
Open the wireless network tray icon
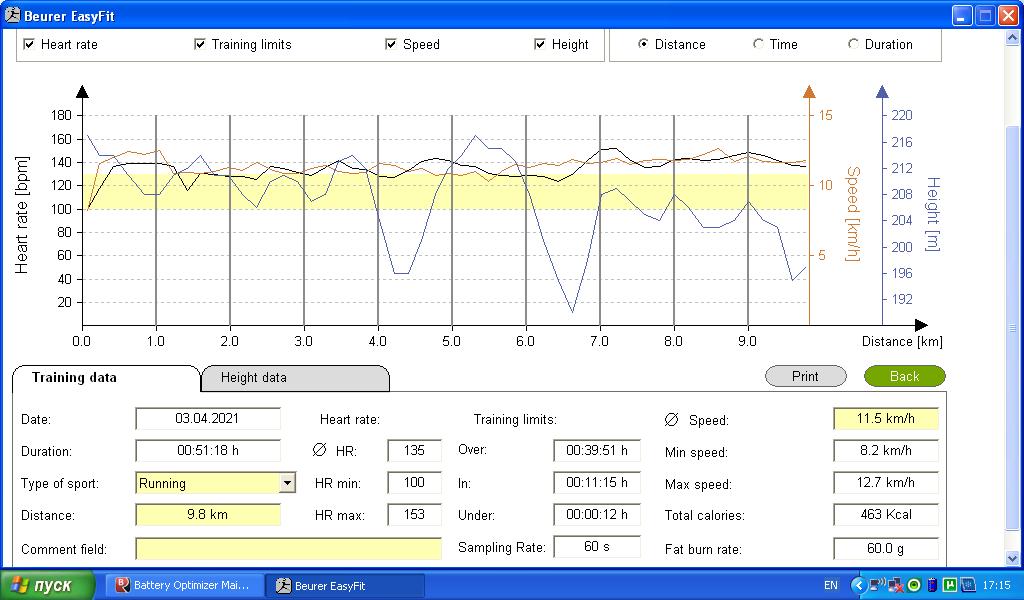coord(878,585)
